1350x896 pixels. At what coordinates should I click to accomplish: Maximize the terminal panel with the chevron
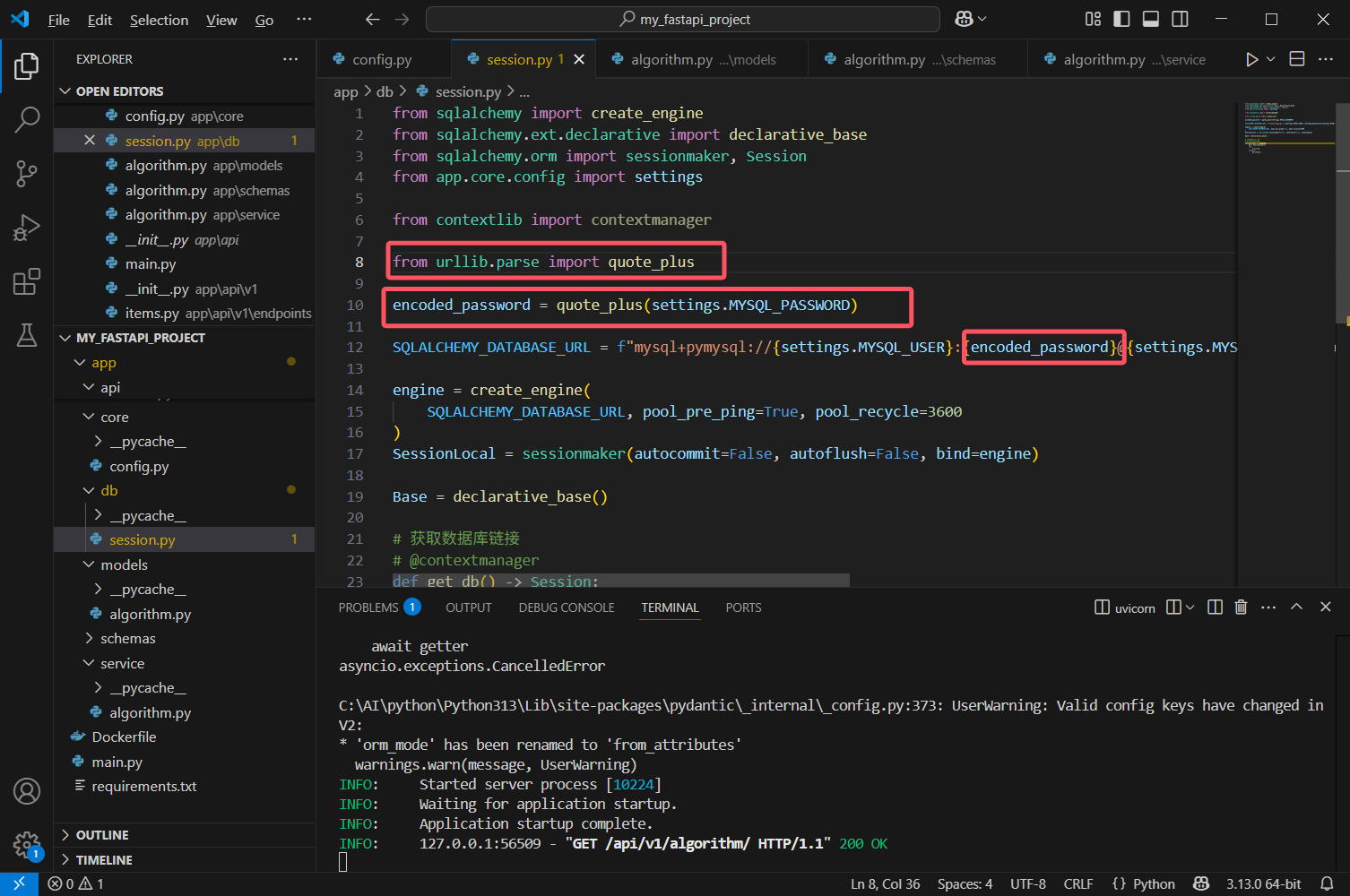(1297, 607)
